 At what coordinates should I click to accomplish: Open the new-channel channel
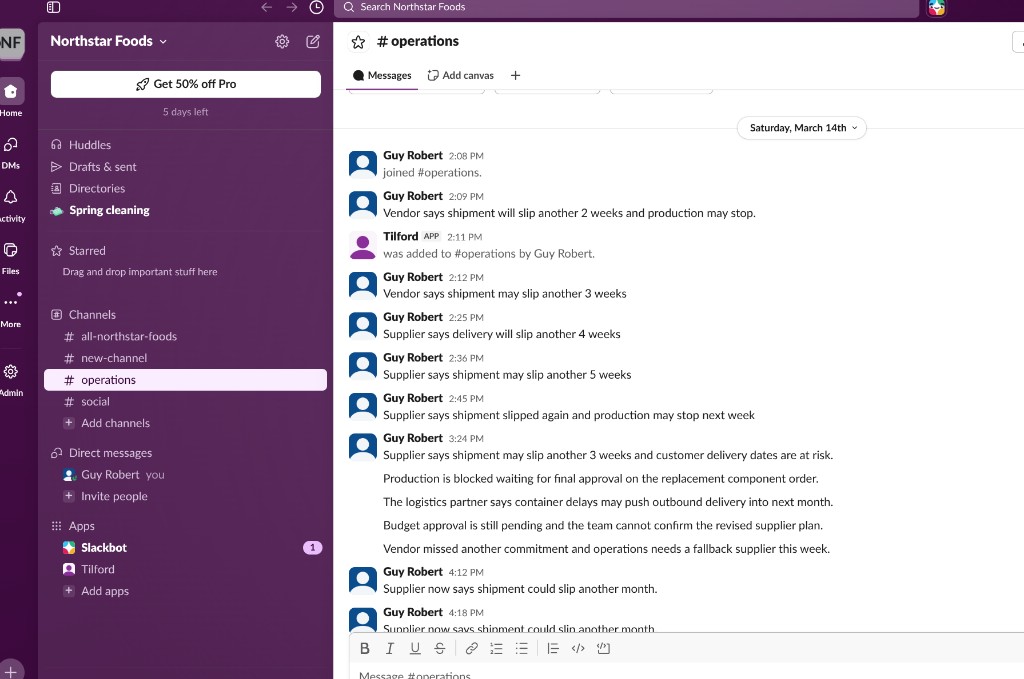[x=185, y=358]
